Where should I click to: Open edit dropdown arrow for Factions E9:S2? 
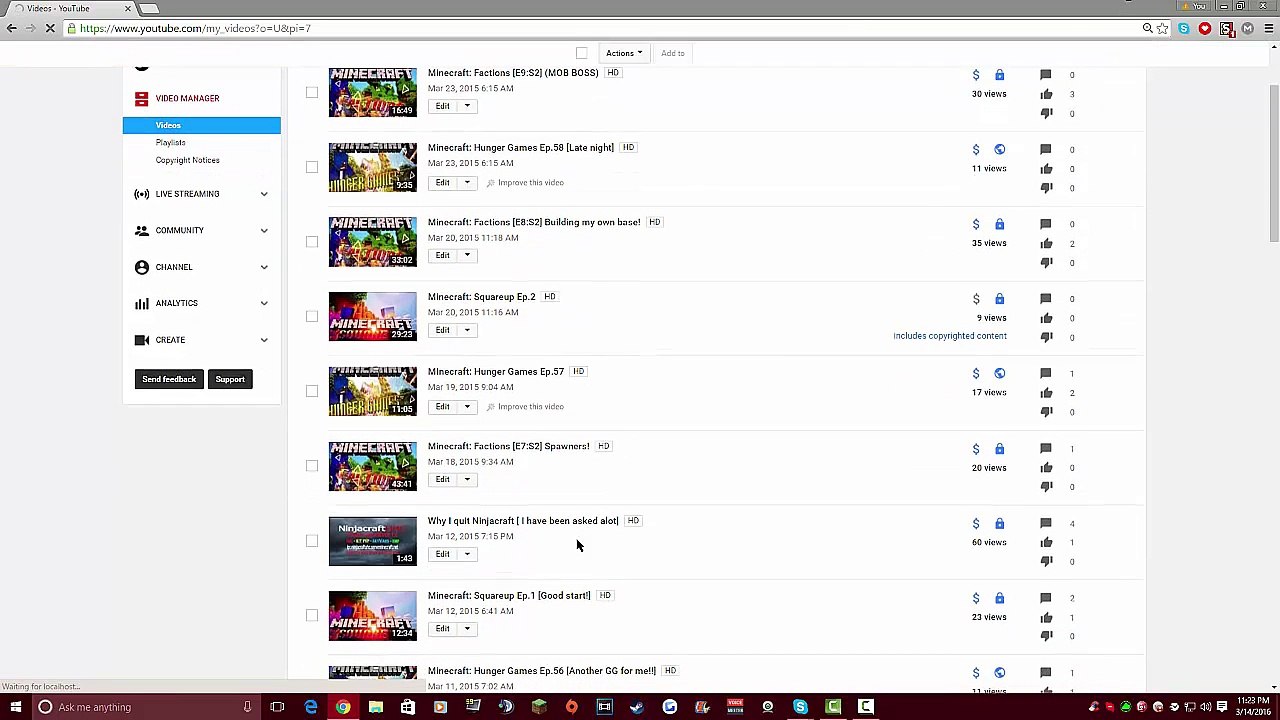click(x=467, y=106)
